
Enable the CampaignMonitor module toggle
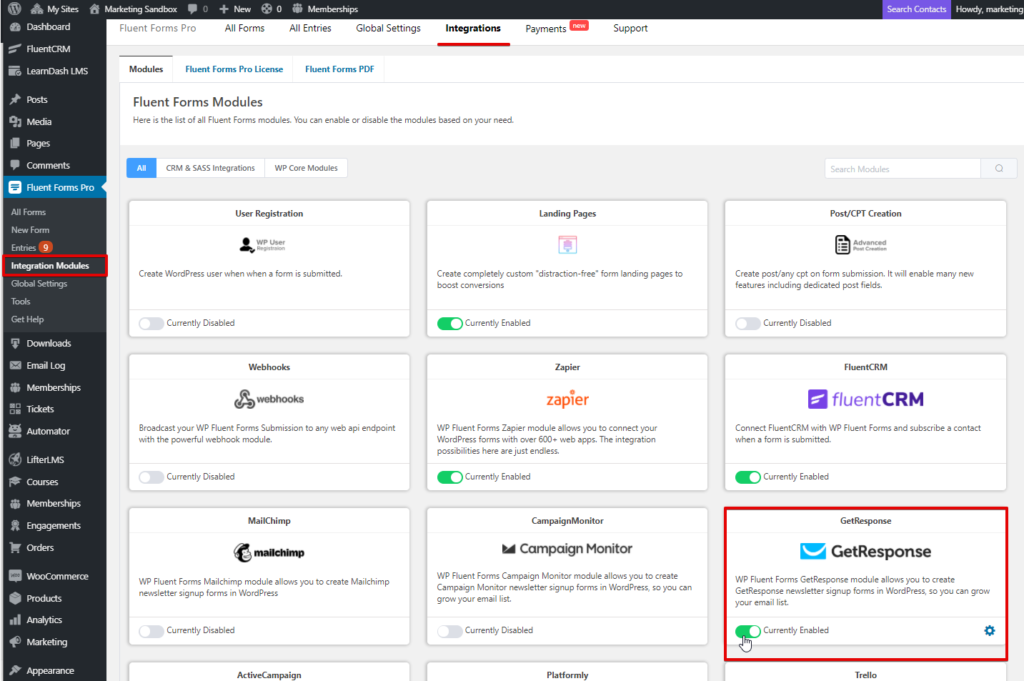pos(449,630)
